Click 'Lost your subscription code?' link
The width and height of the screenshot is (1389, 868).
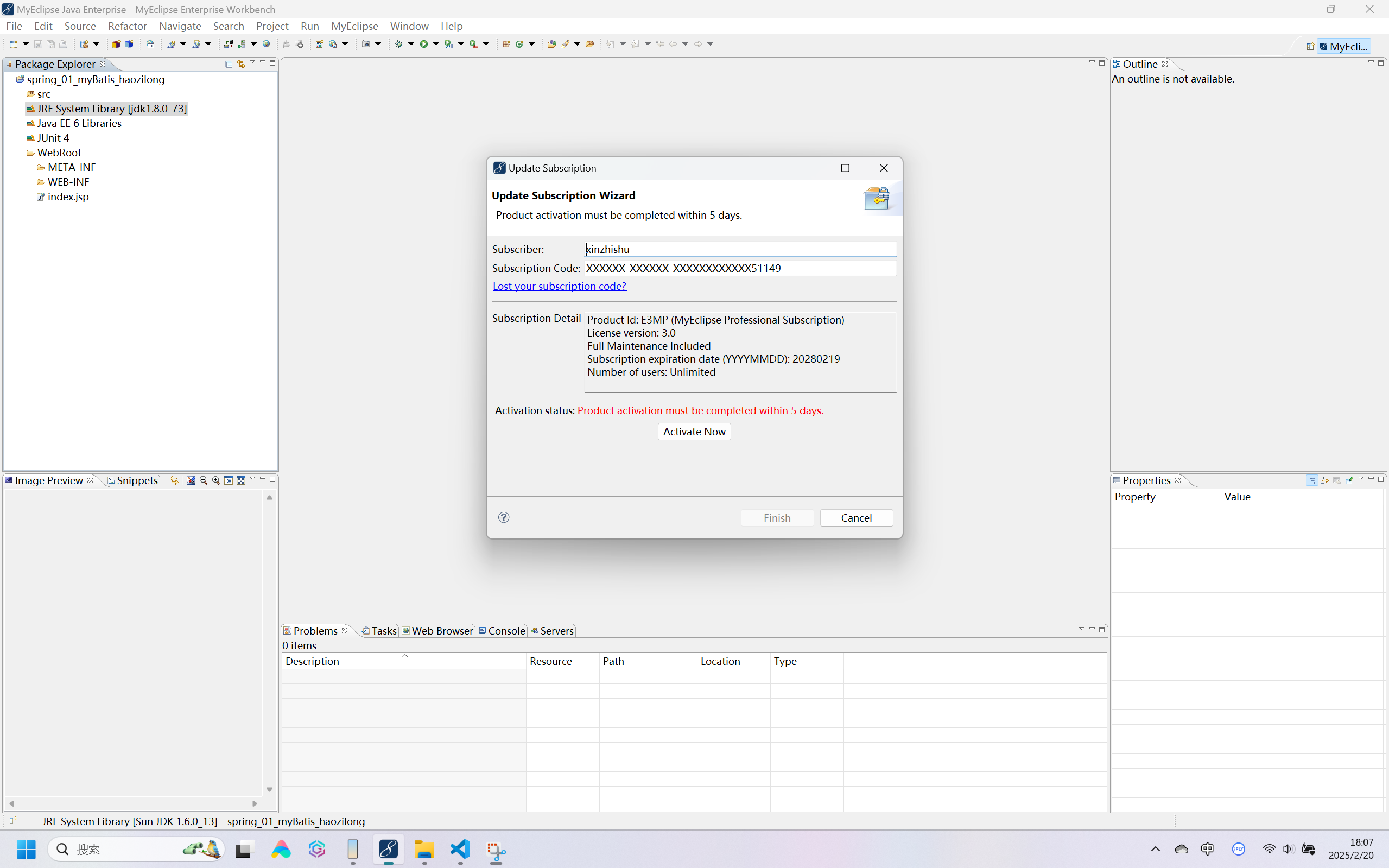point(559,286)
